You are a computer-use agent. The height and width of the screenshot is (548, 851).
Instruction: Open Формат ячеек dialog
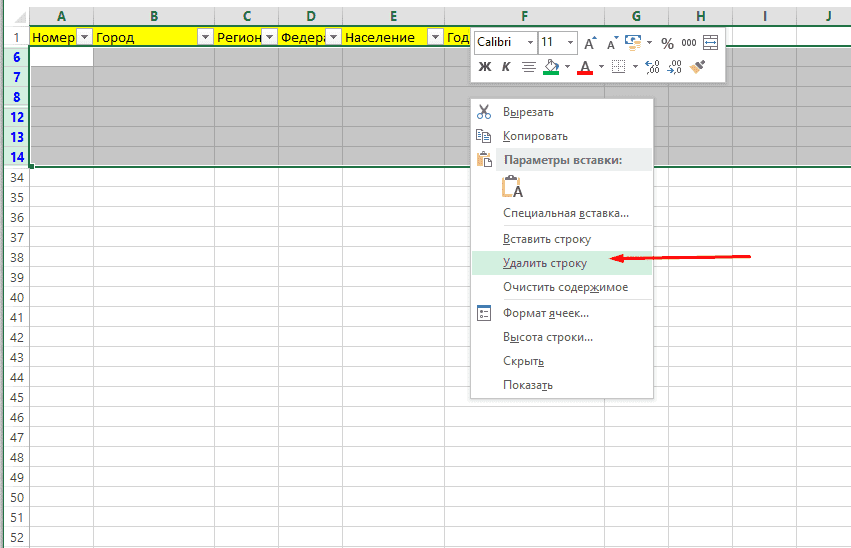(562, 313)
